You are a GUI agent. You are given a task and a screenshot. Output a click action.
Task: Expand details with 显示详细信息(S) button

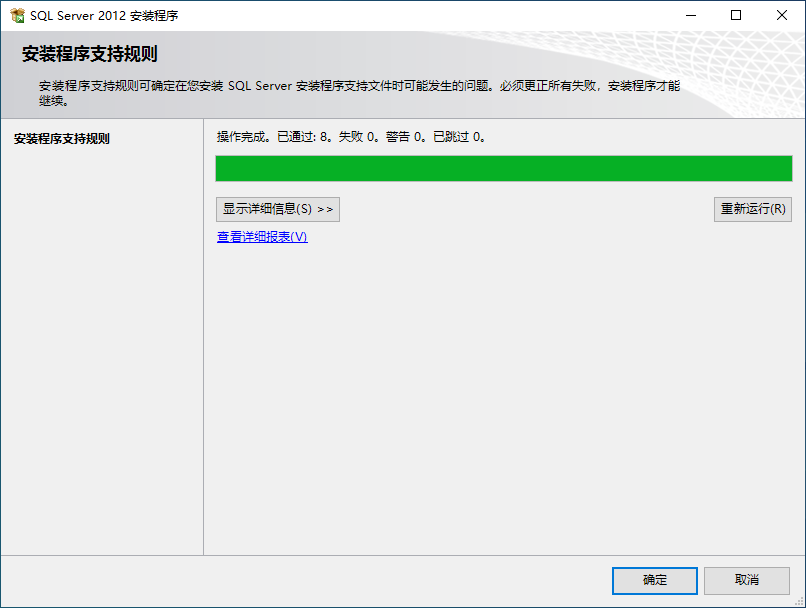coord(278,209)
